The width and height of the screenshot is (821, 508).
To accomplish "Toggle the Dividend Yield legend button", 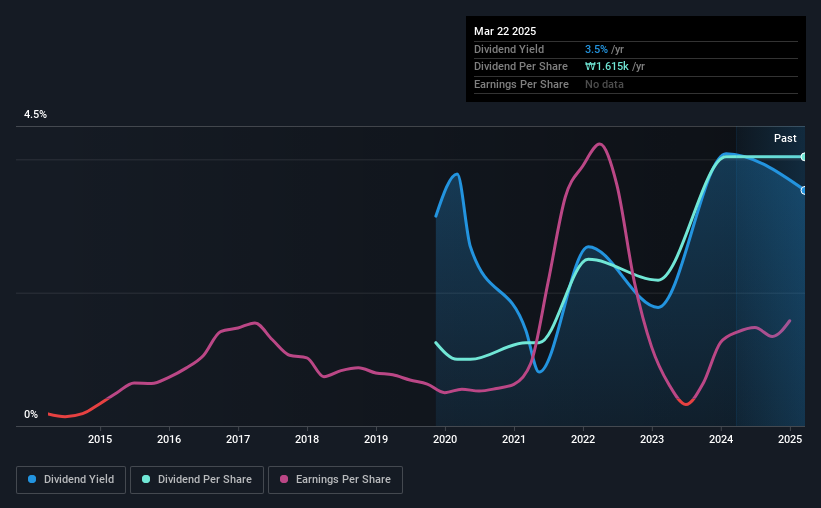I will click(71, 480).
